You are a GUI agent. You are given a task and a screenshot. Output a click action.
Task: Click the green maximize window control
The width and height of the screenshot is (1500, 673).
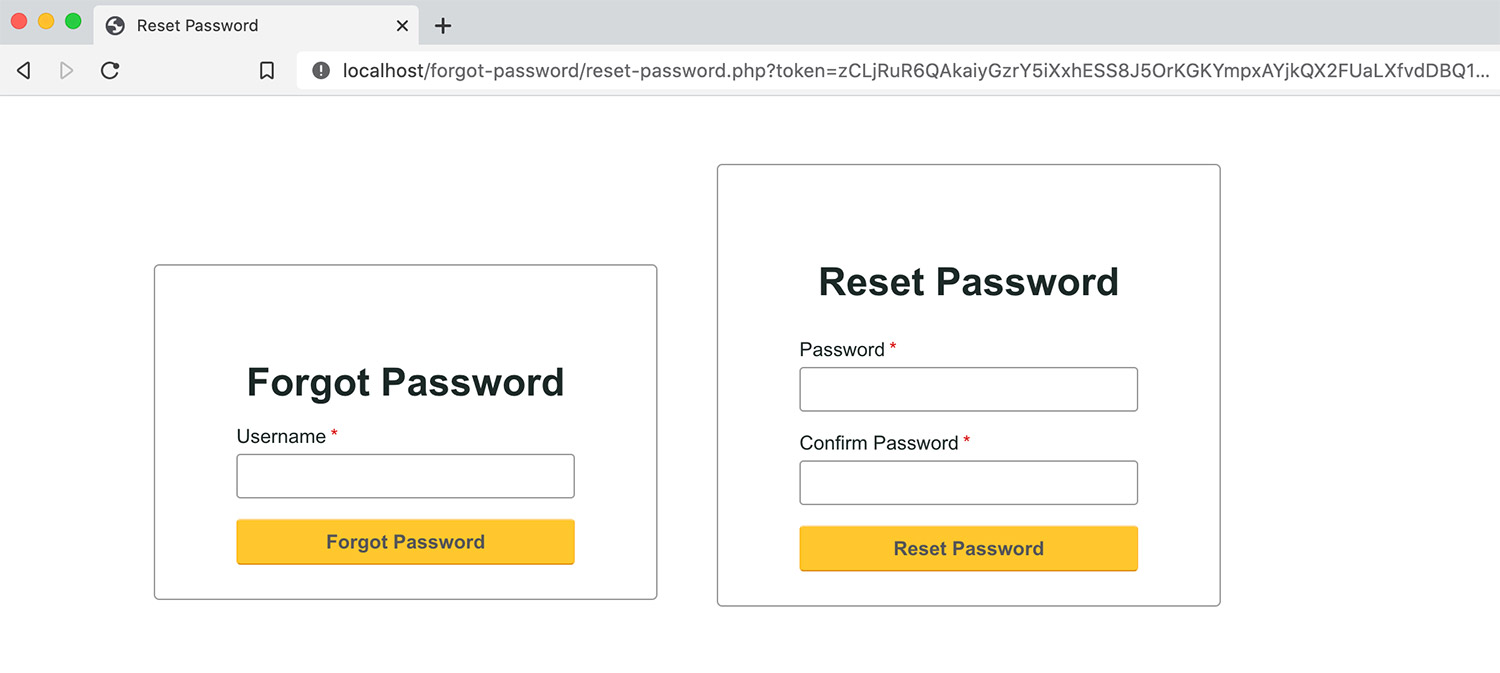coord(73,19)
